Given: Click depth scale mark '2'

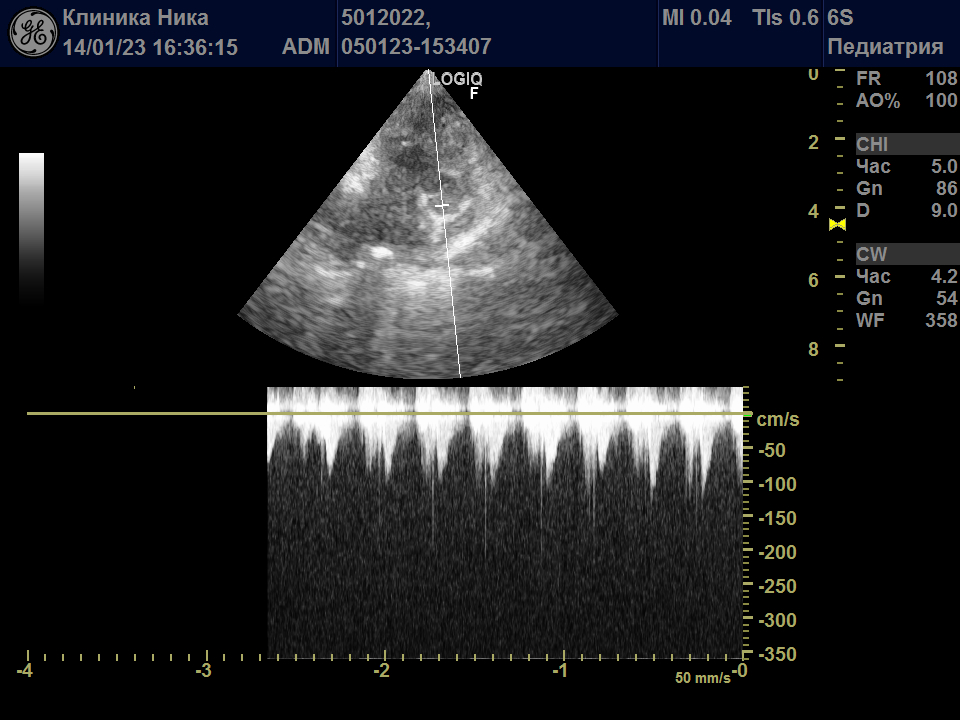Looking at the screenshot, I should (813, 143).
